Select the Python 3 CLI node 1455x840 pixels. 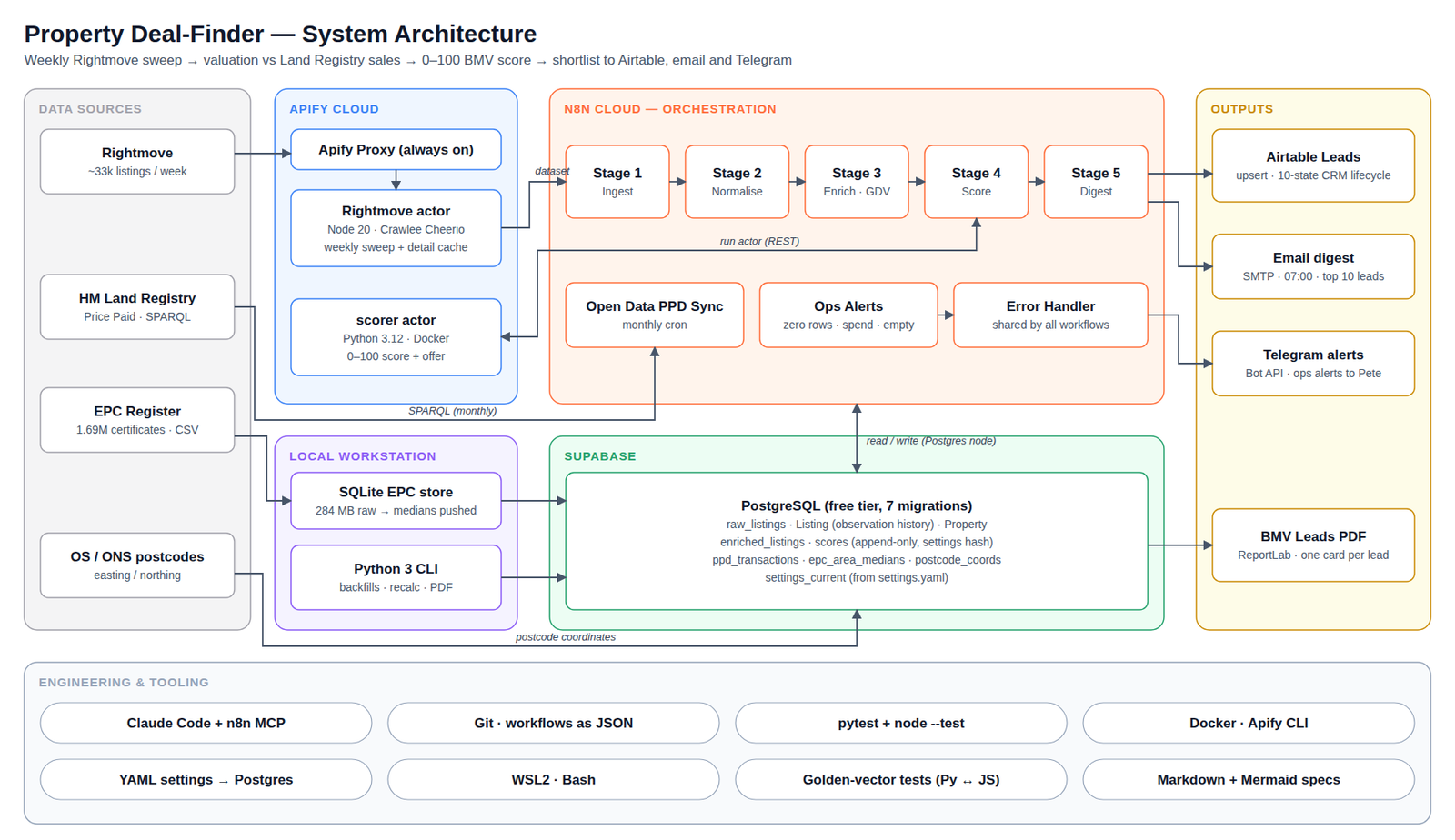coord(396,577)
